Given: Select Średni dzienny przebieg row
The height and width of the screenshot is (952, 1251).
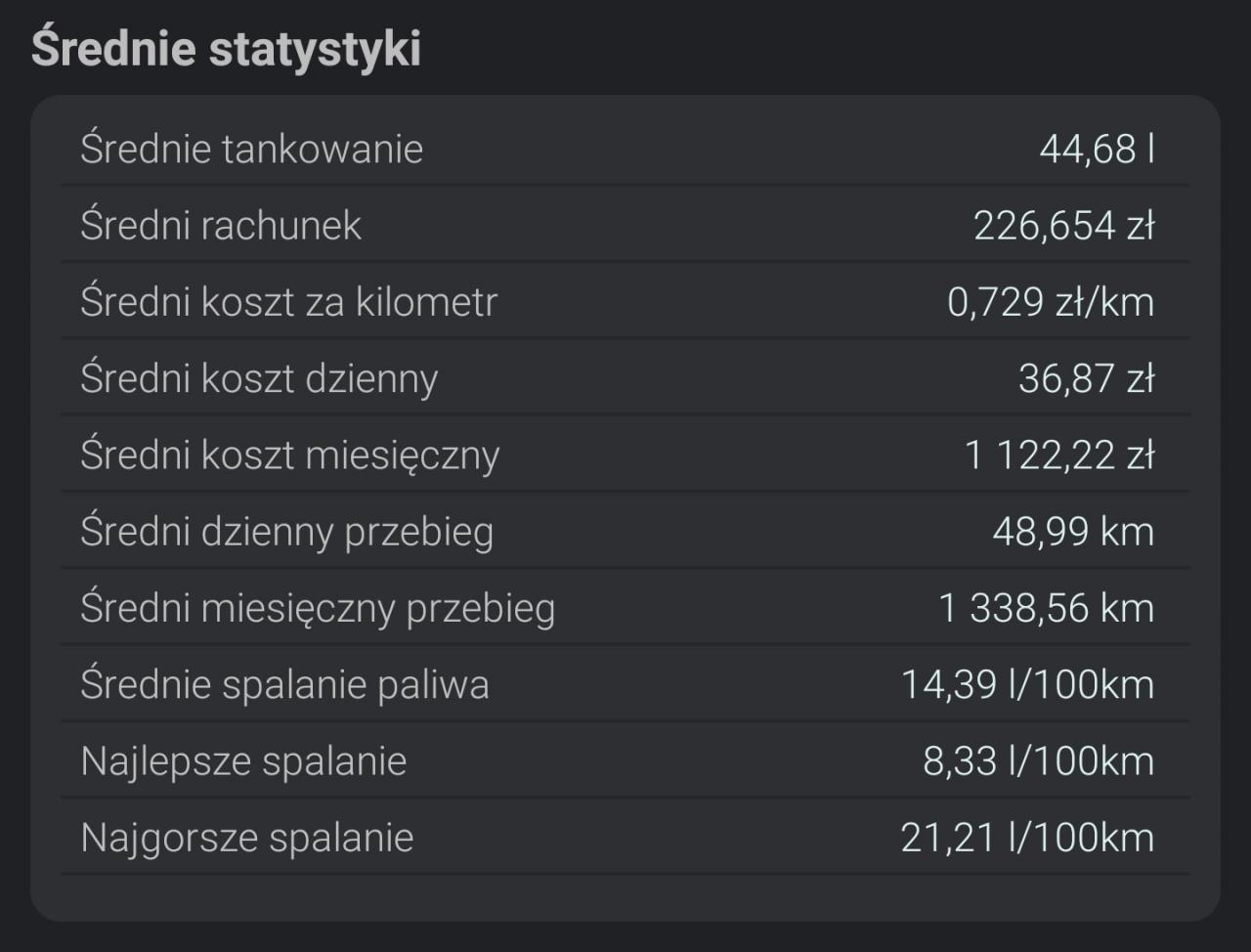Looking at the screenshot, I should (625, 531).
